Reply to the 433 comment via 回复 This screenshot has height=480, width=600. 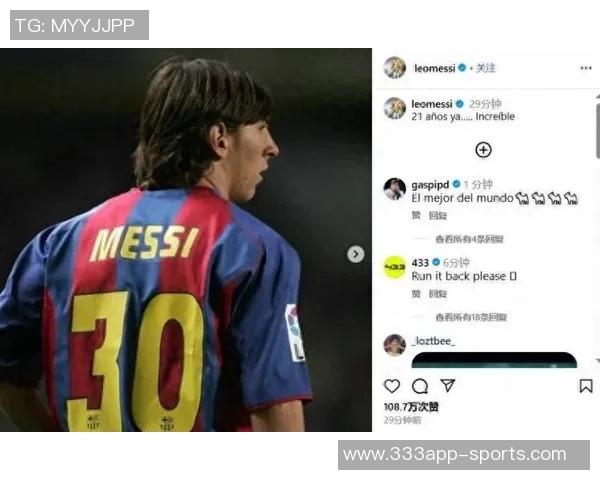click(x=438, y=294)
